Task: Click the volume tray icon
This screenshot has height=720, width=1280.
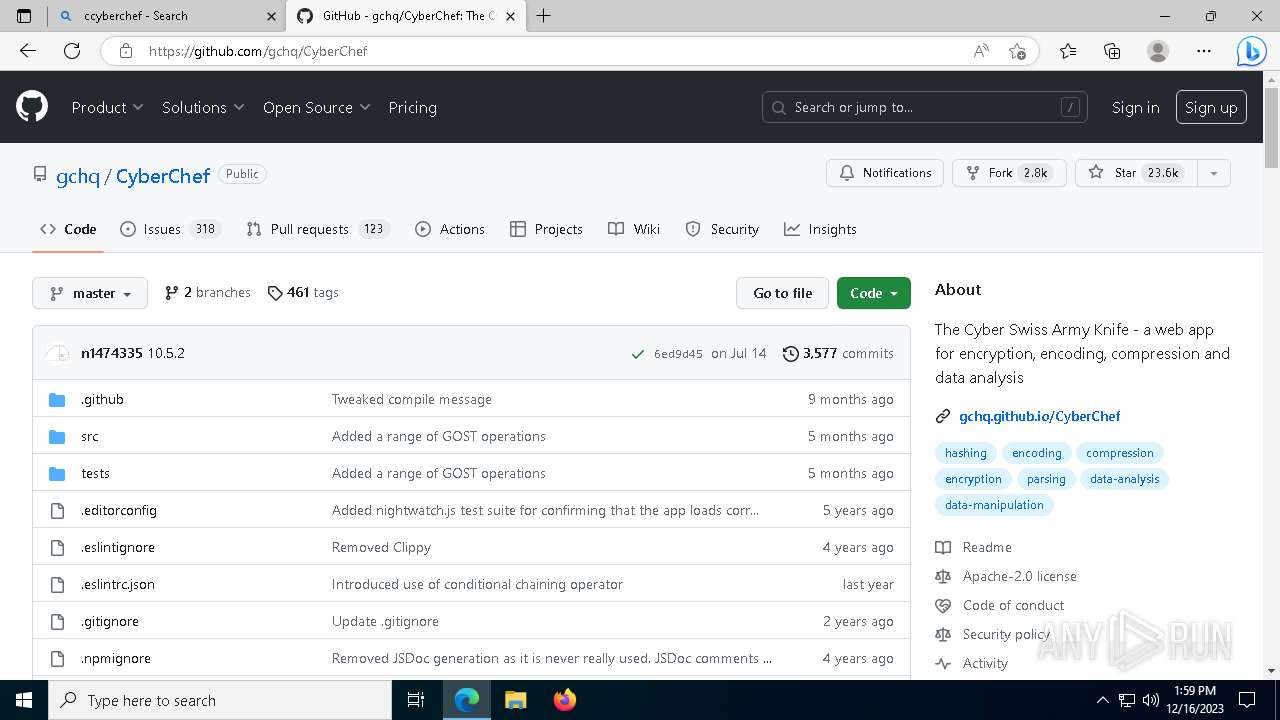Action: 1150,700
